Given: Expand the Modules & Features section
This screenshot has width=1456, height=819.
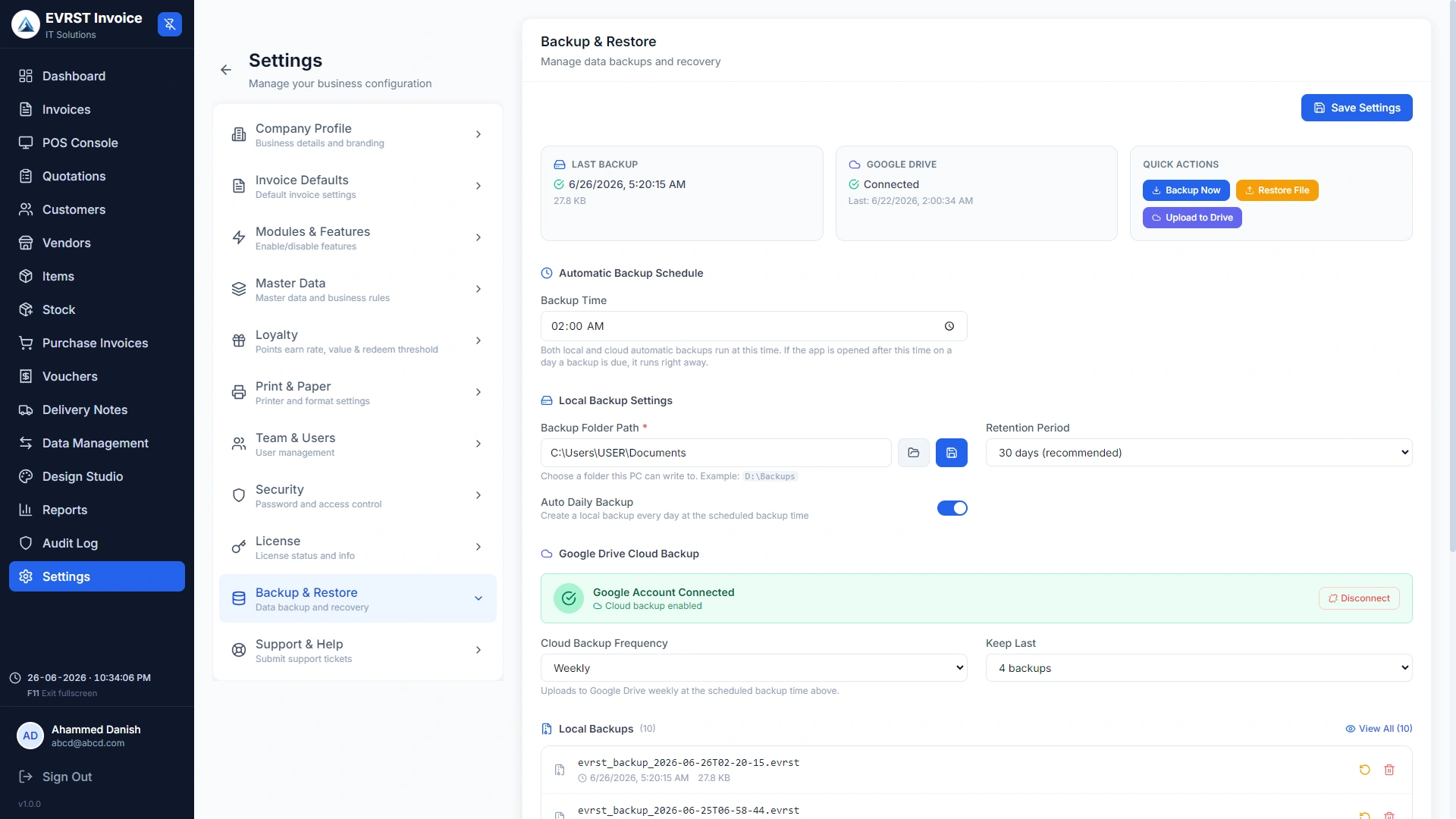Looking at the screenshot, I should click(x=358, y=237).
